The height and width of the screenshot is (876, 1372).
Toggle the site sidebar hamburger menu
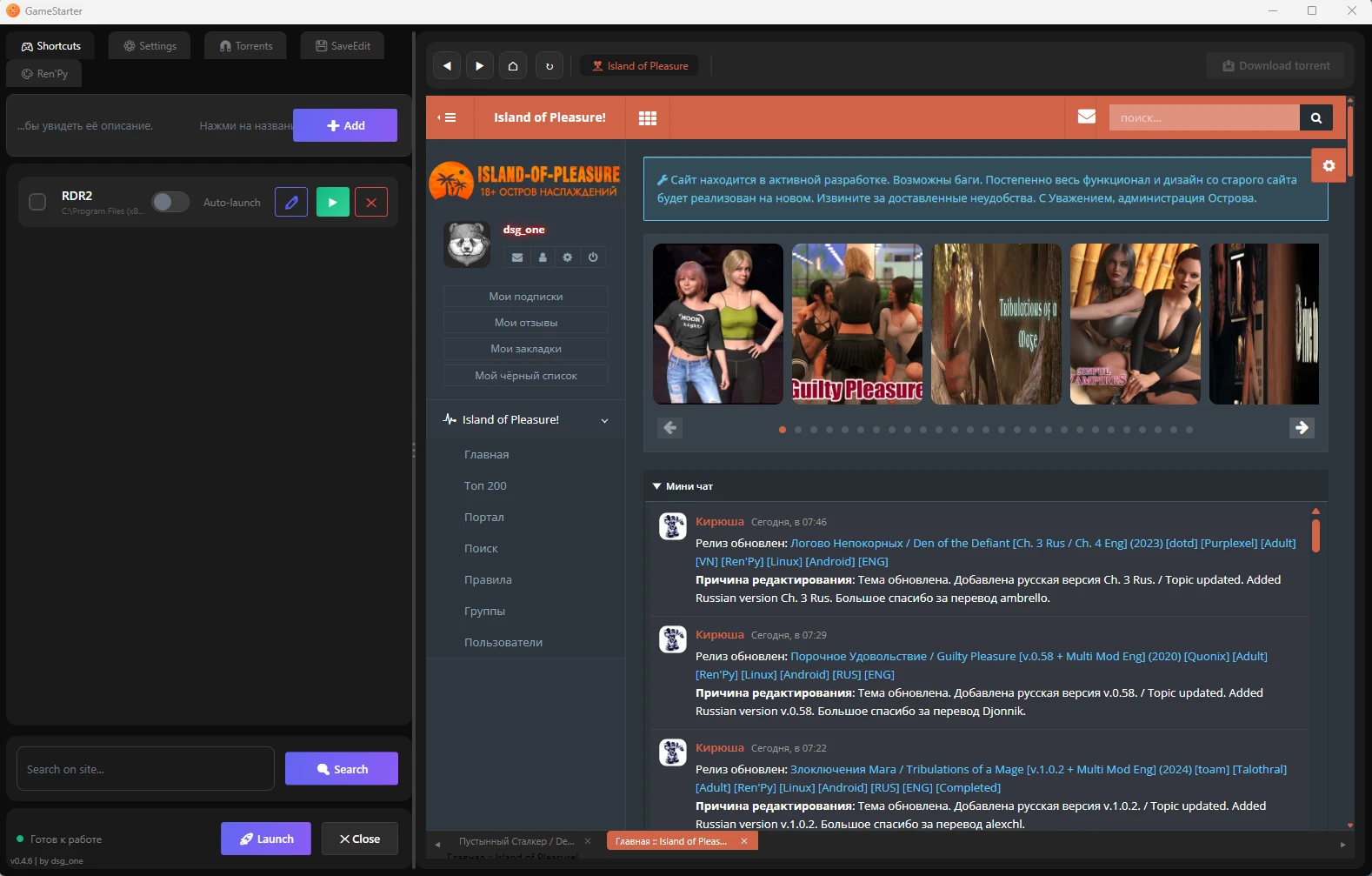(449, 117)
